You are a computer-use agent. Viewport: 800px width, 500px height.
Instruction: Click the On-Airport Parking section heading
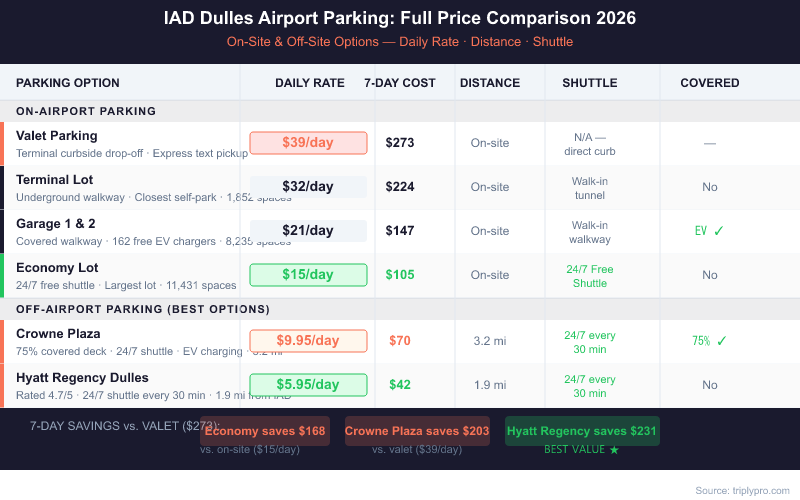pos(86,111)
